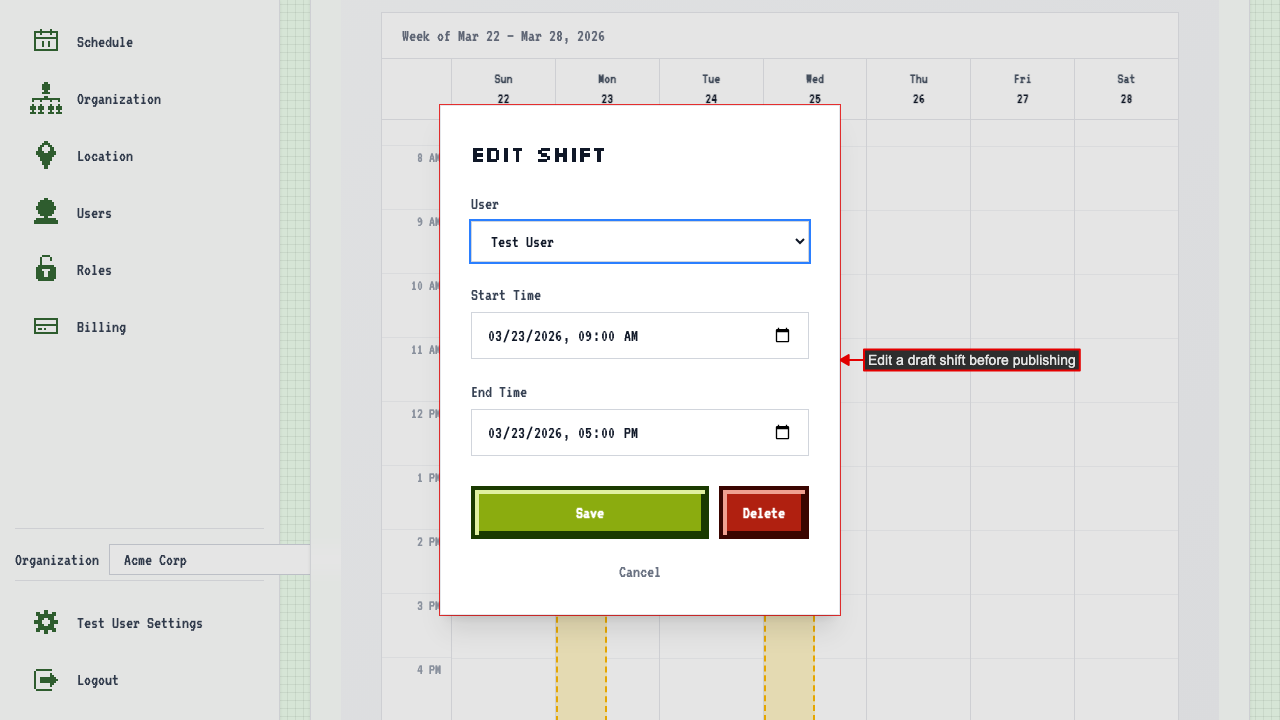This screenshot has height=720, width=1280.
Task: Click the week header Mar 22 - Mar 28
Action: [502, 36]
